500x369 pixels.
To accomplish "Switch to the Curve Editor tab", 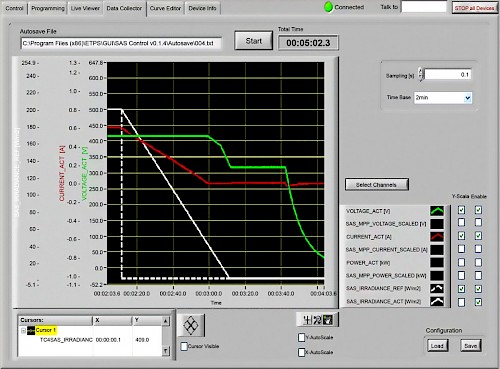I will pos(165,8).
